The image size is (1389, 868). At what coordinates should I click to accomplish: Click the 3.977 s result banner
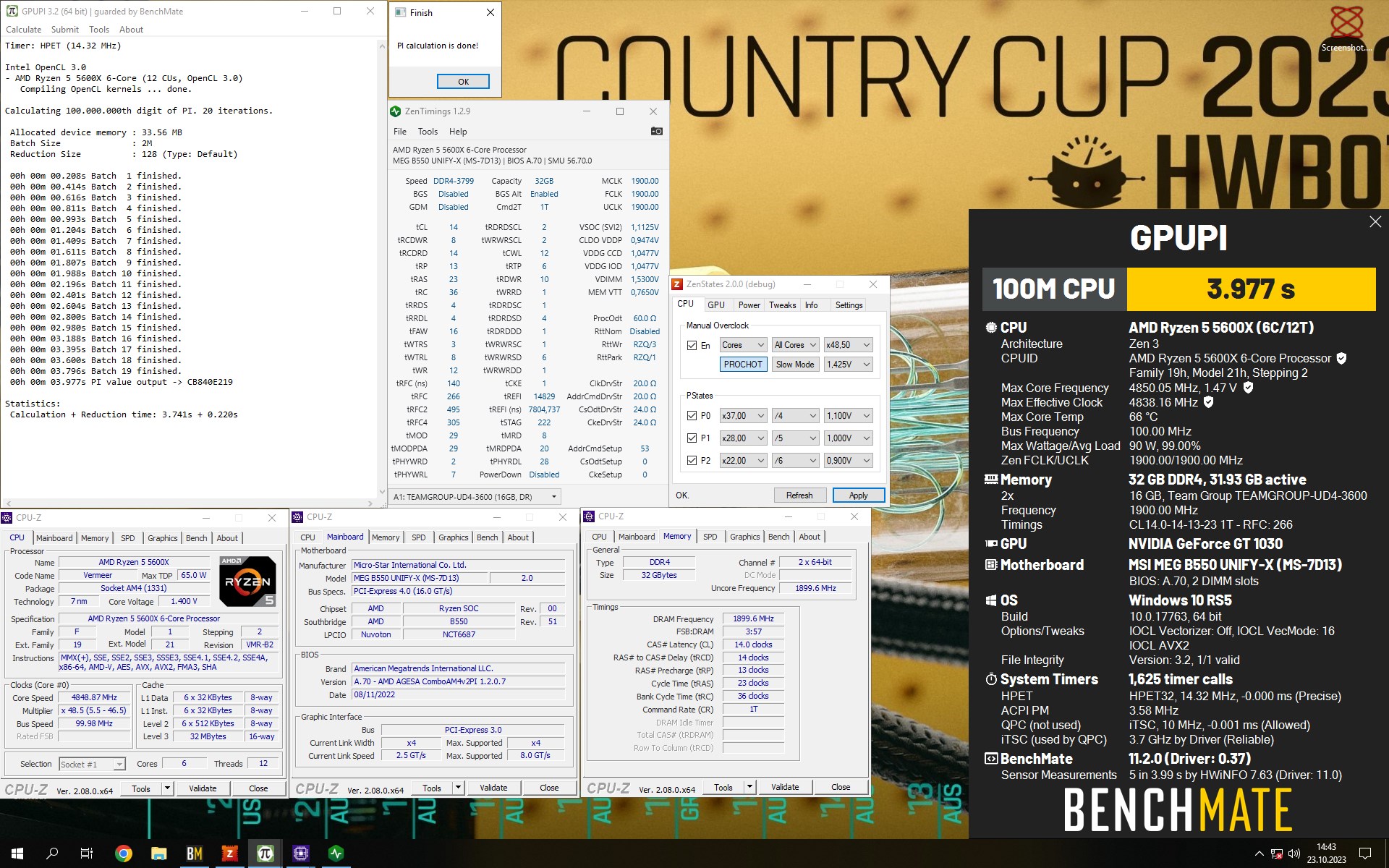(1251, 289)
